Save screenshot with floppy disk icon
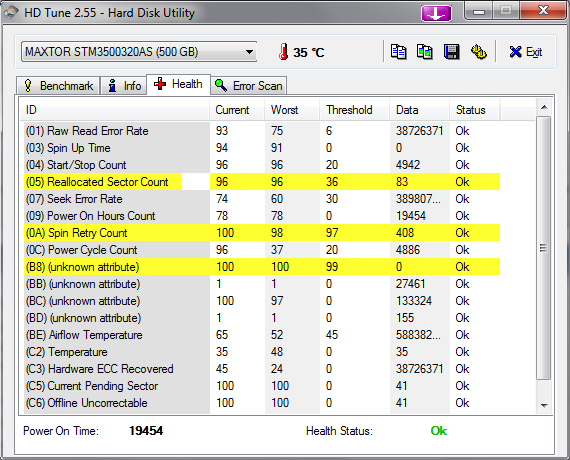Screen dimensions: 570x460 point(451,52)
